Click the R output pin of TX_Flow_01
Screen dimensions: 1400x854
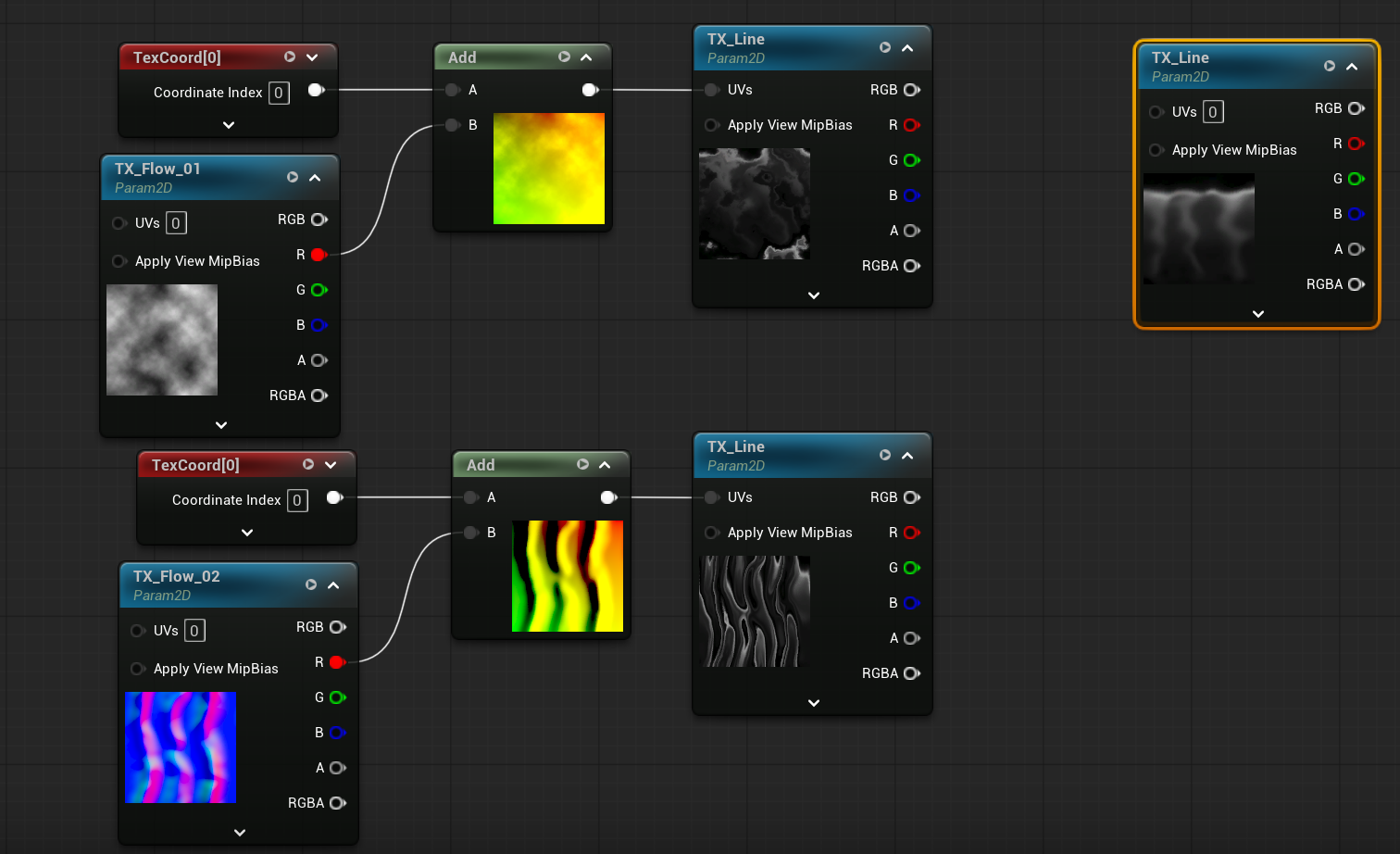(x=319, y=255)
